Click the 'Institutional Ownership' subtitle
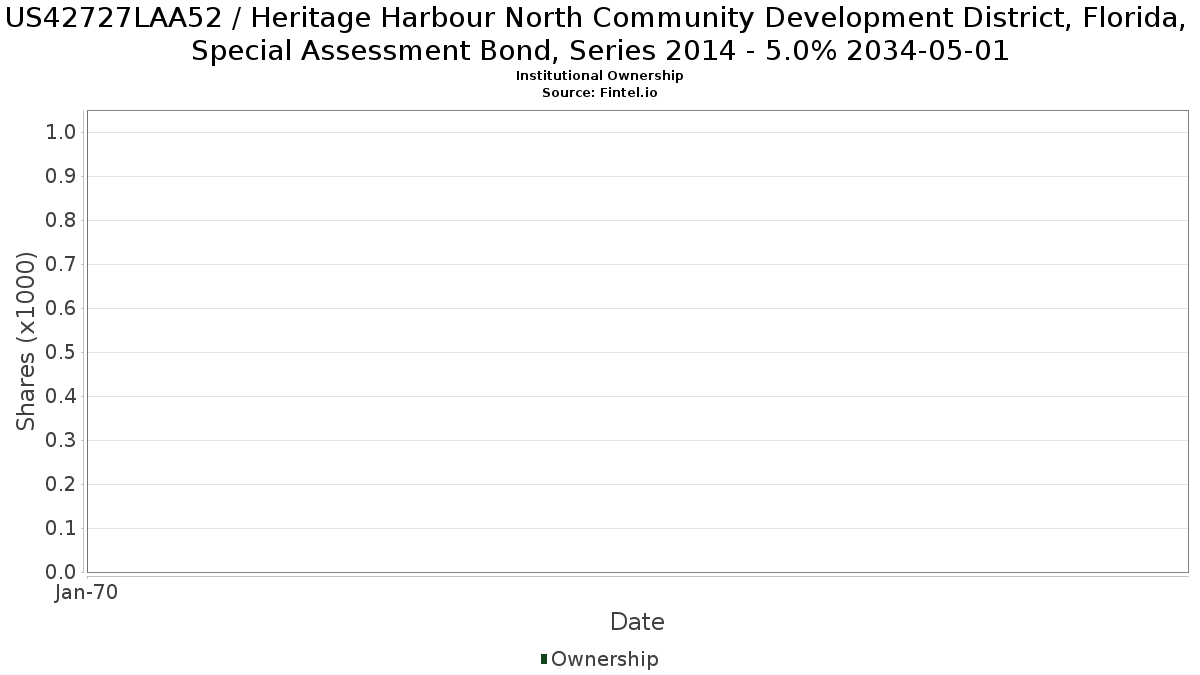Image resolution: width=1200 pixels, height=675 pixels. (x=600, y=76)
